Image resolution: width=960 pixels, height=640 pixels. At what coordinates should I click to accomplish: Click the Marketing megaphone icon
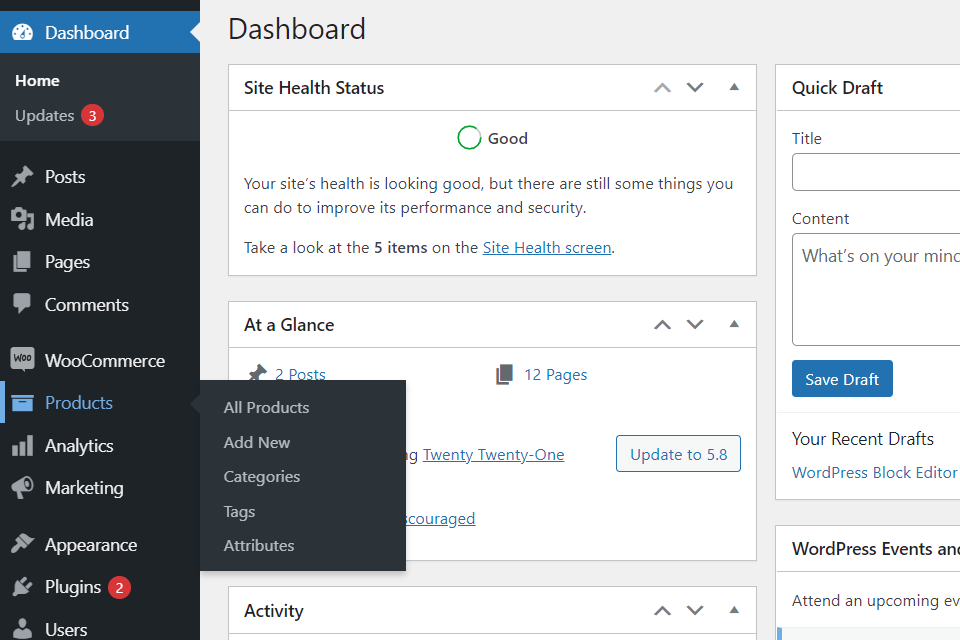(x=23, y=488)
